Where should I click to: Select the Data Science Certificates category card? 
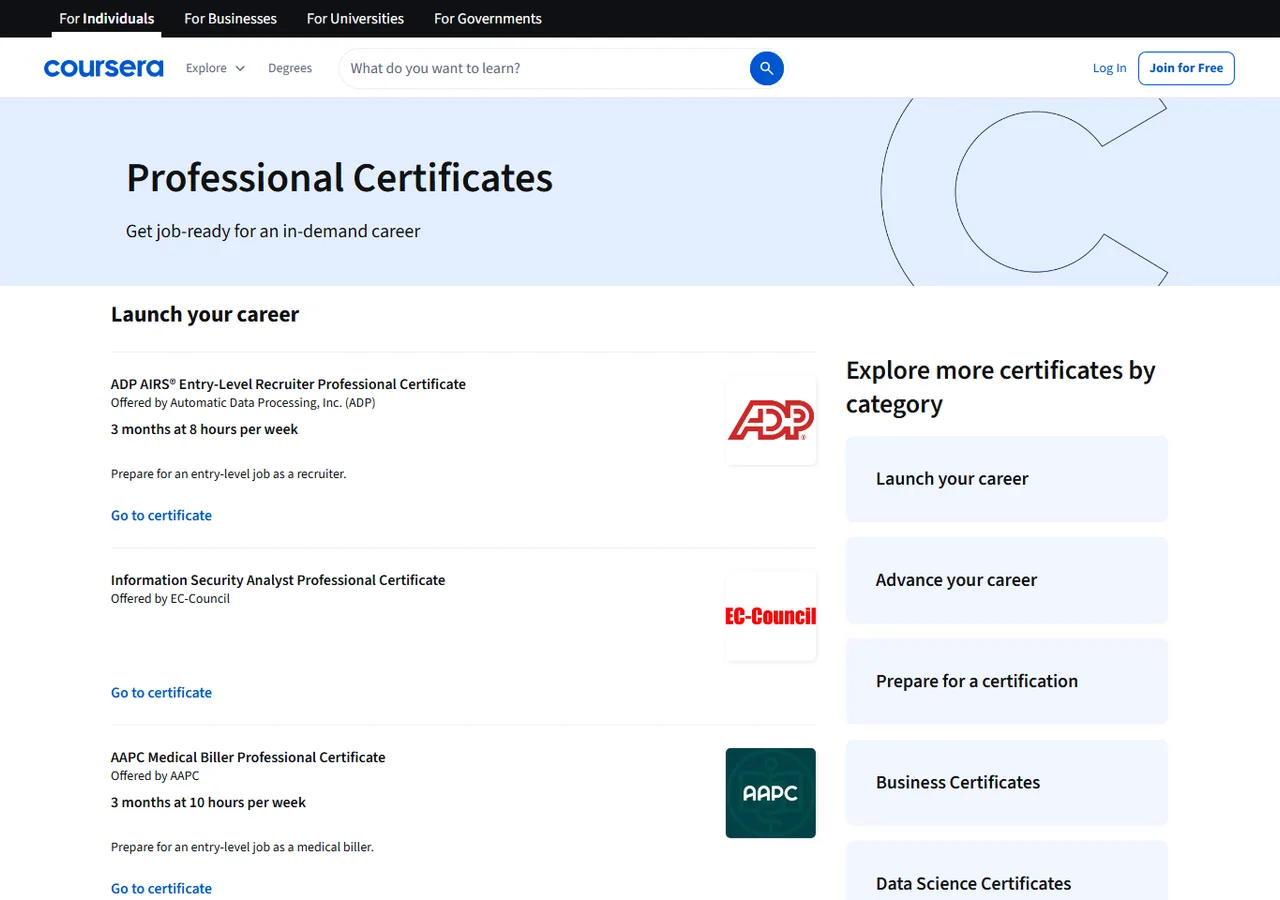pyautogui.click(x=1007, y=871)
